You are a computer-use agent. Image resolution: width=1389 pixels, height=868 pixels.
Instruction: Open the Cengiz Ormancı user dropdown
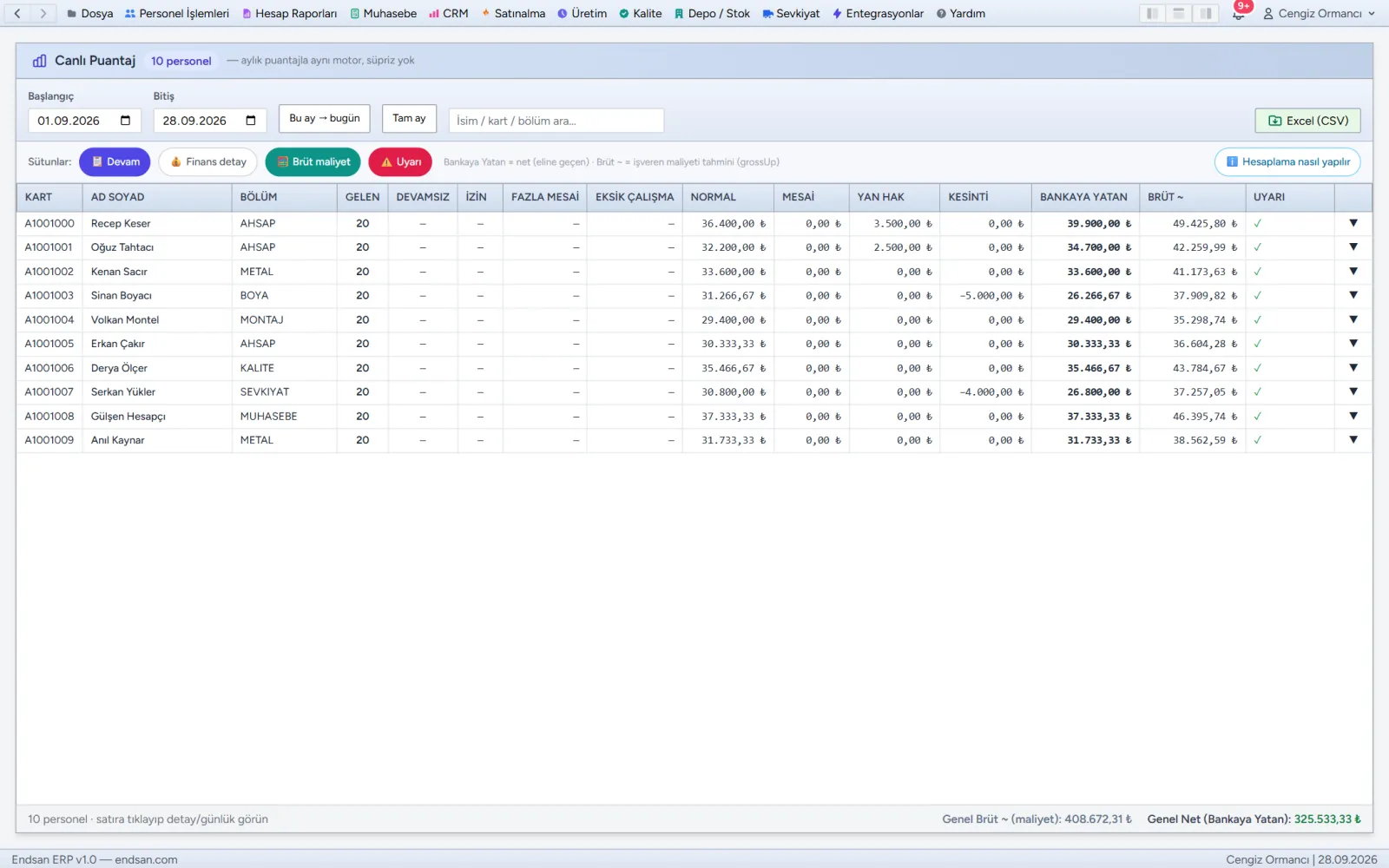click(1320, 13)
